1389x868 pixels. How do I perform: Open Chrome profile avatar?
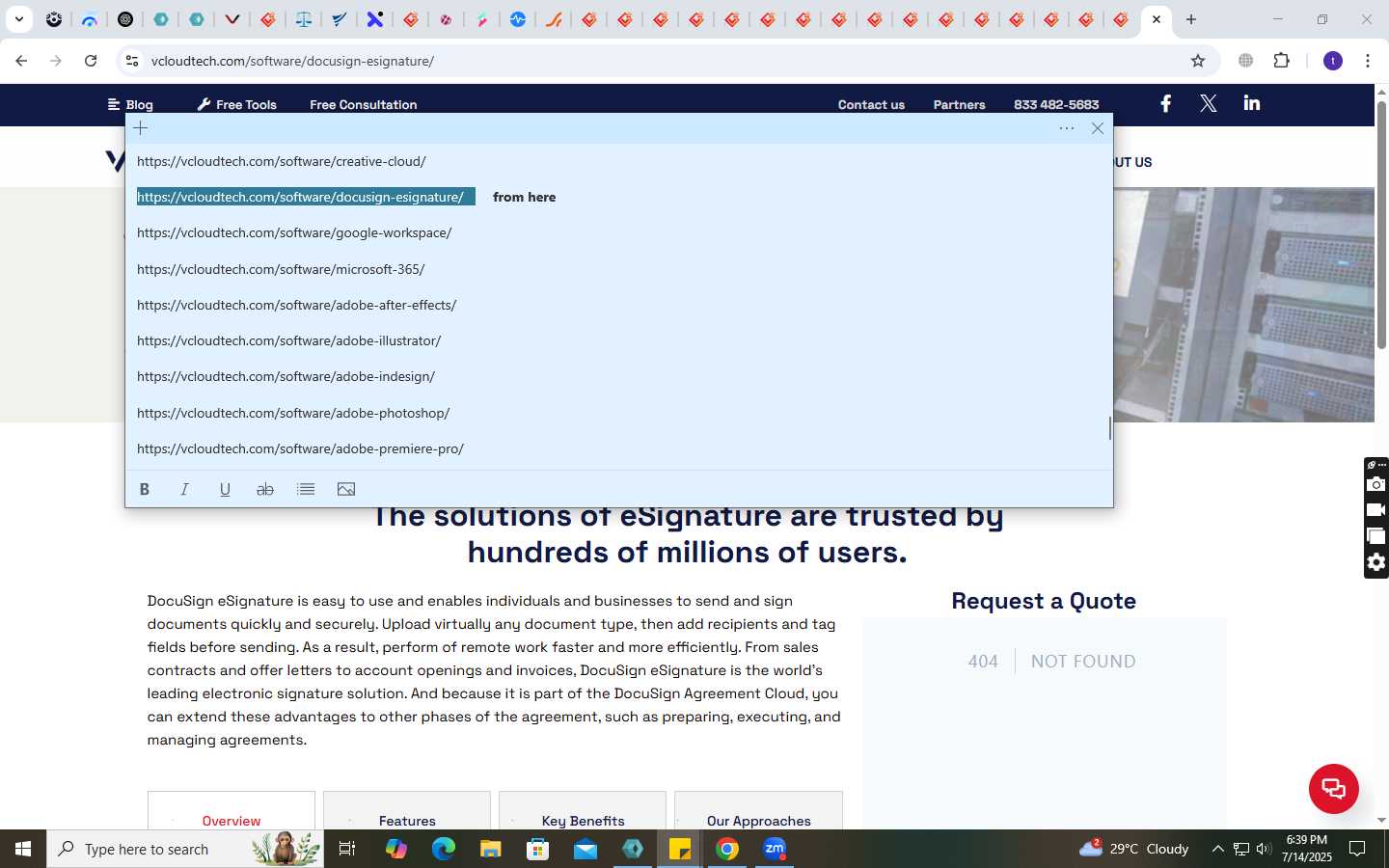coord(1333,61)
